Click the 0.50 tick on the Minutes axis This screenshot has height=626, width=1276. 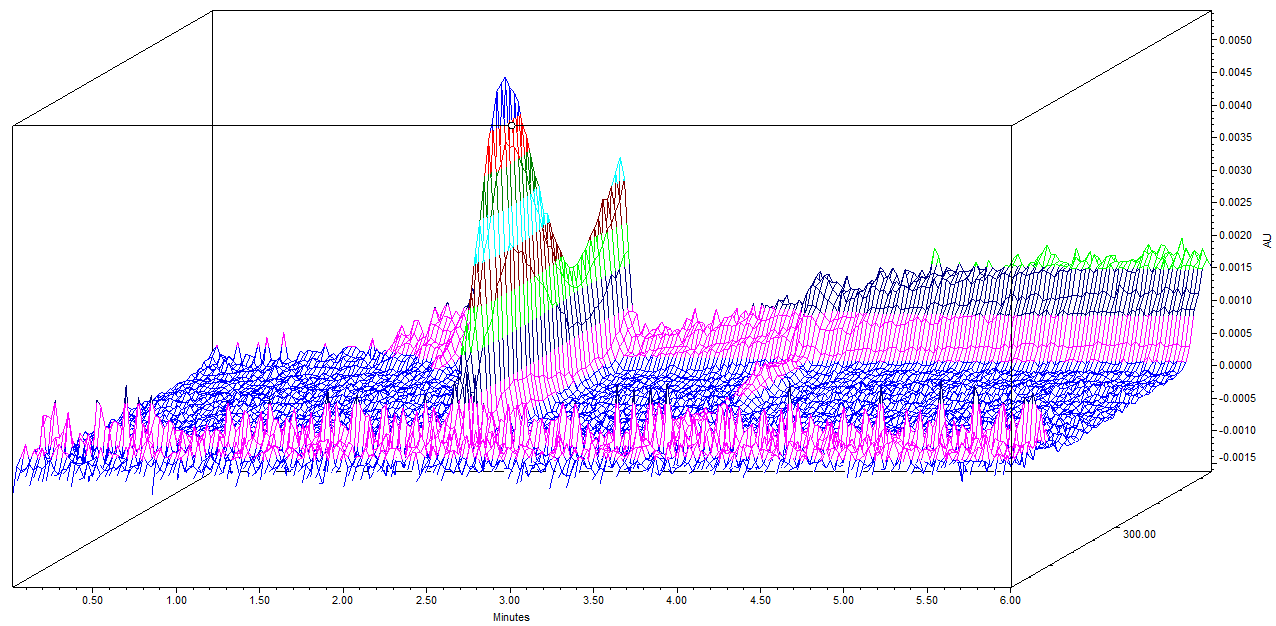pos(93,601)
